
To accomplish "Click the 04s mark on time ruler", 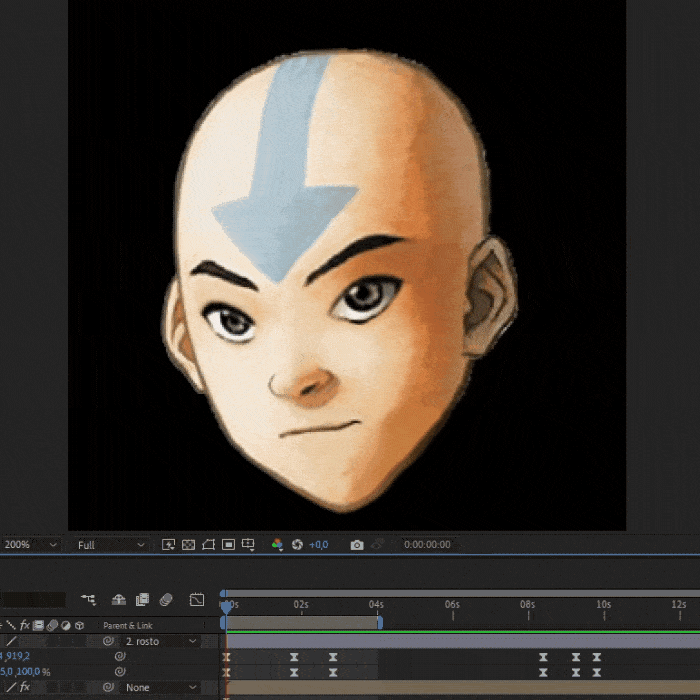I will 376,604.
